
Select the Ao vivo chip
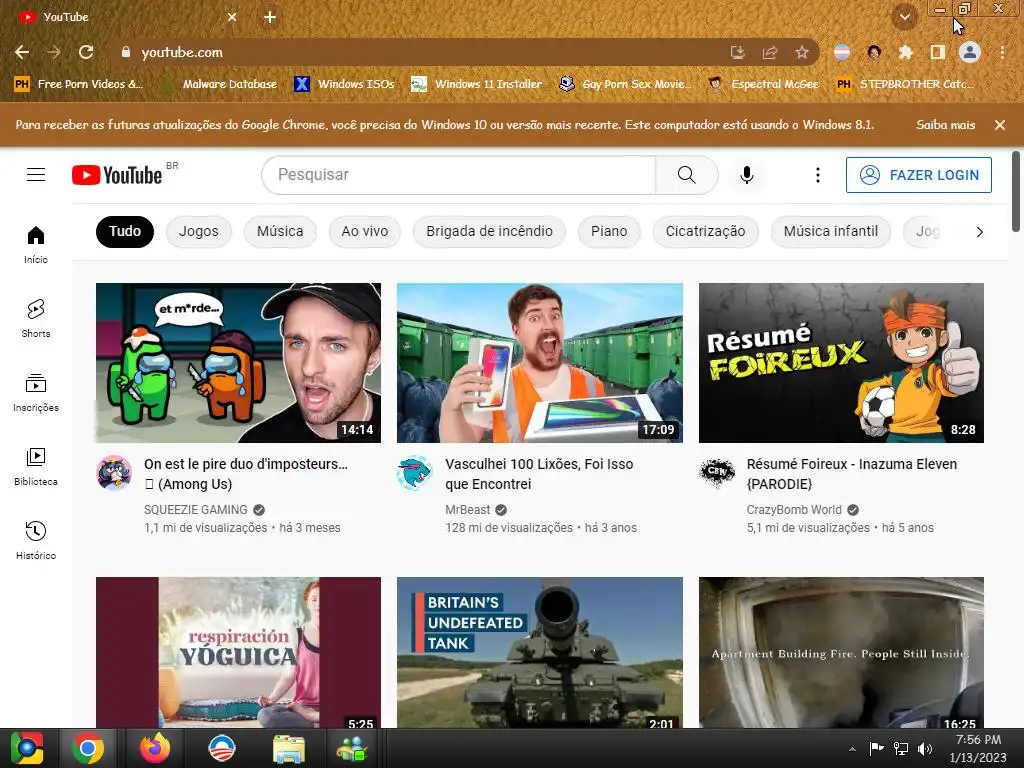[364, 232]
